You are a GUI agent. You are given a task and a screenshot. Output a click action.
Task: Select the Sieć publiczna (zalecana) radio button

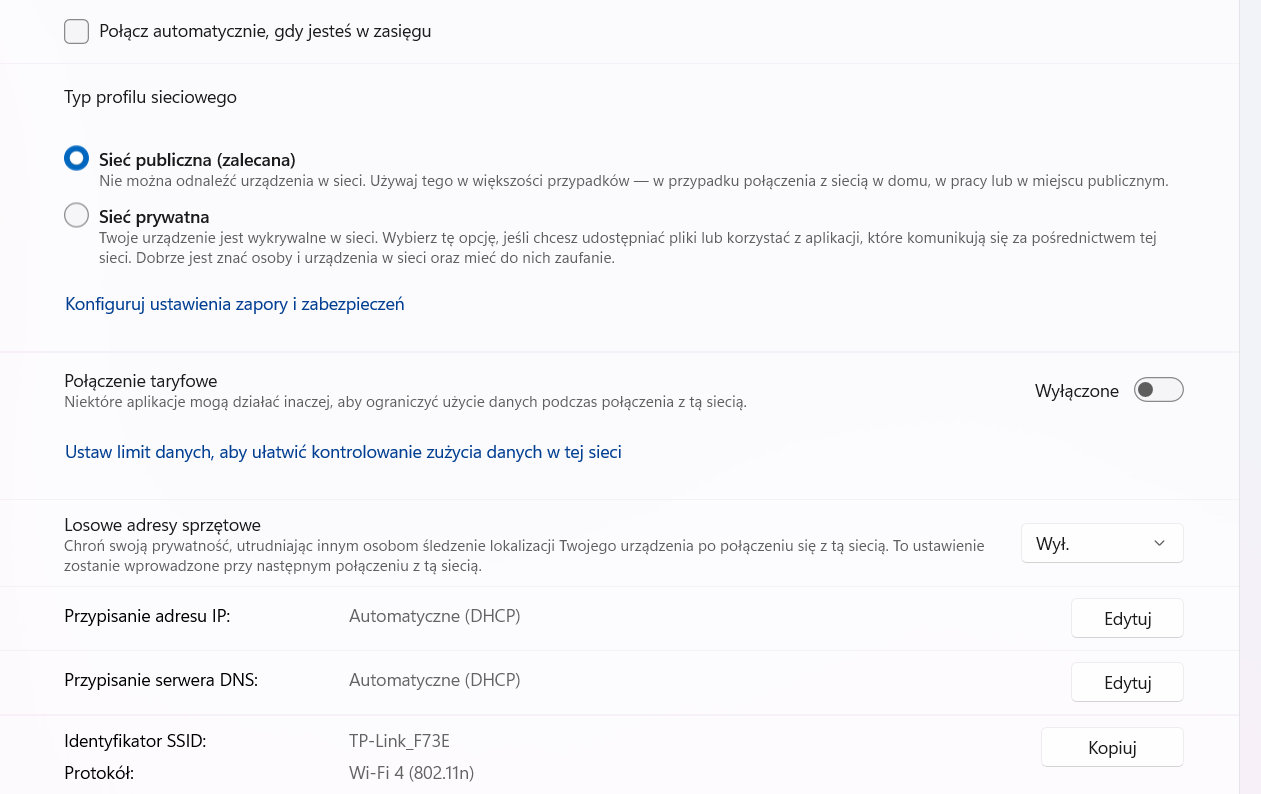pyautogui.click(x=76, y=159)
